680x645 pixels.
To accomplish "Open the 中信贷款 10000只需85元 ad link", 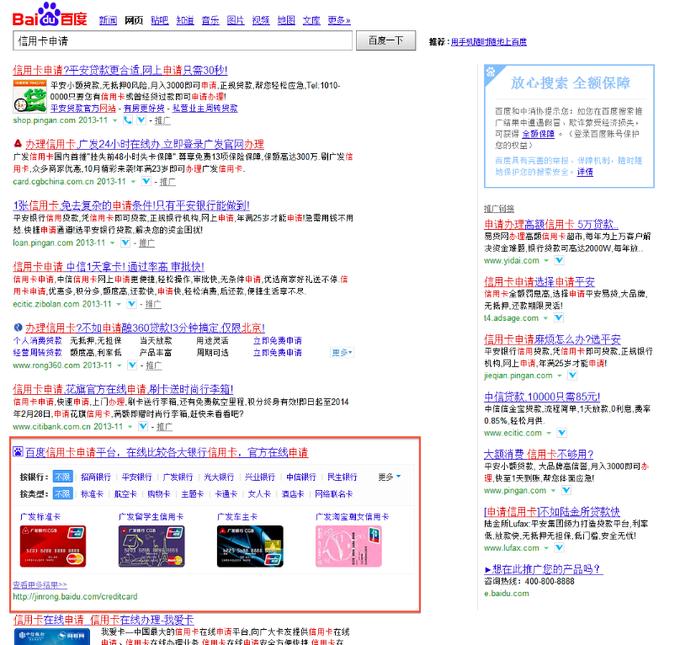I will pyautogui.click(x=542, y=396).
